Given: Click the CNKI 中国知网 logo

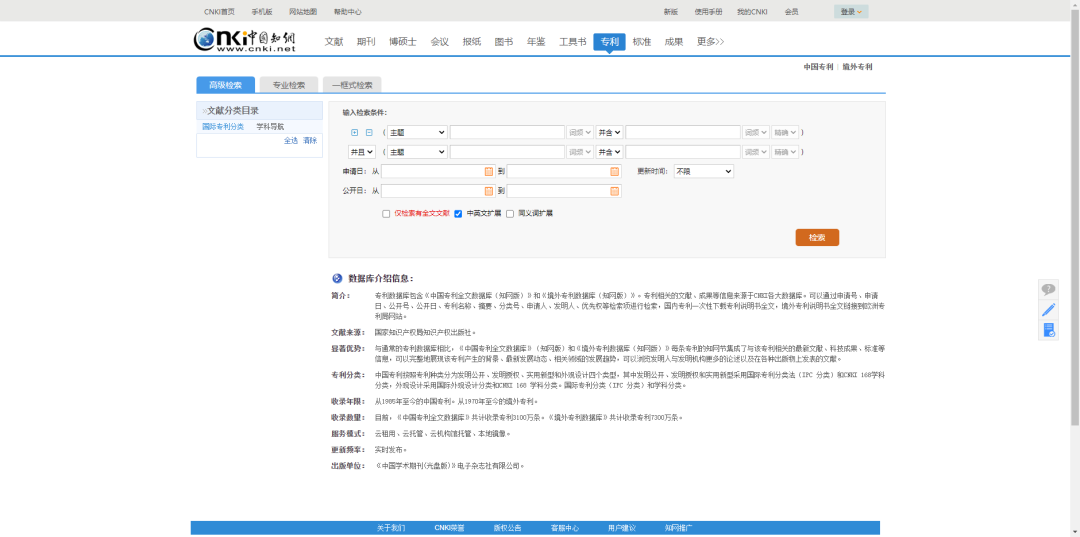Looking at the screenshot, I should click(245, 40).
